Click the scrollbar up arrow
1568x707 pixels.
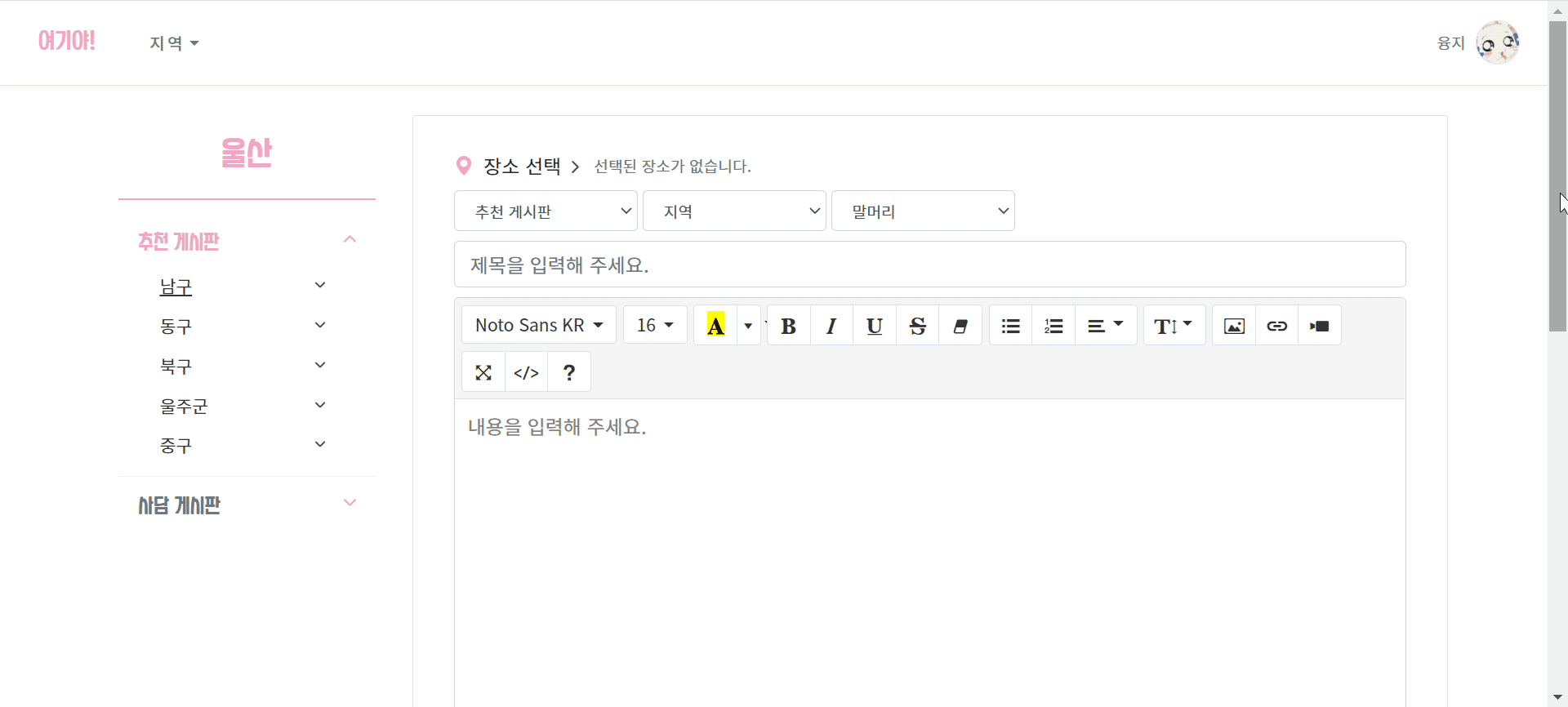point(1558,11)
